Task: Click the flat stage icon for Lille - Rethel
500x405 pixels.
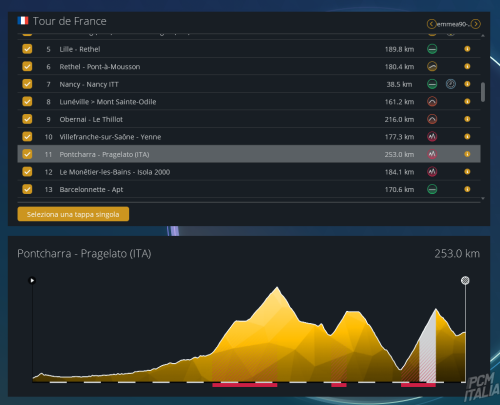Action: pos(432,49)
